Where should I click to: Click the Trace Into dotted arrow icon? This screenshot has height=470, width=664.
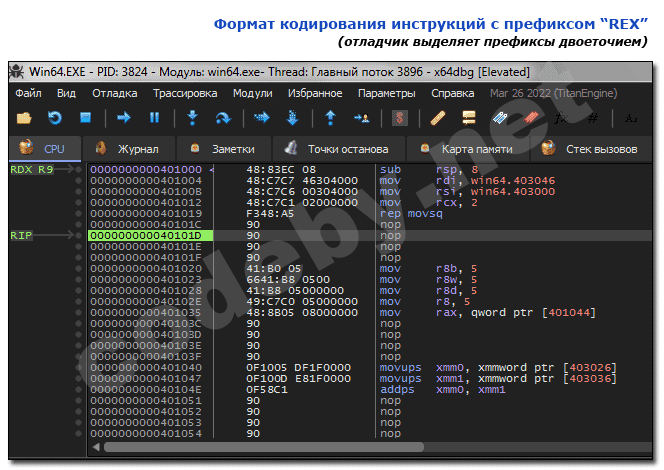262,117
